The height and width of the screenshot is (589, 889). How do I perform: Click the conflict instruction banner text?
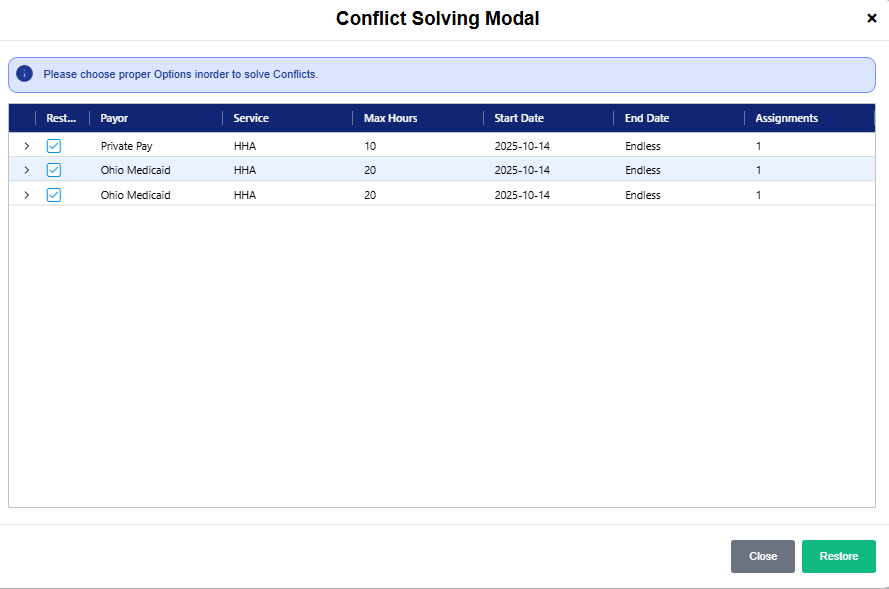point(180,75)
